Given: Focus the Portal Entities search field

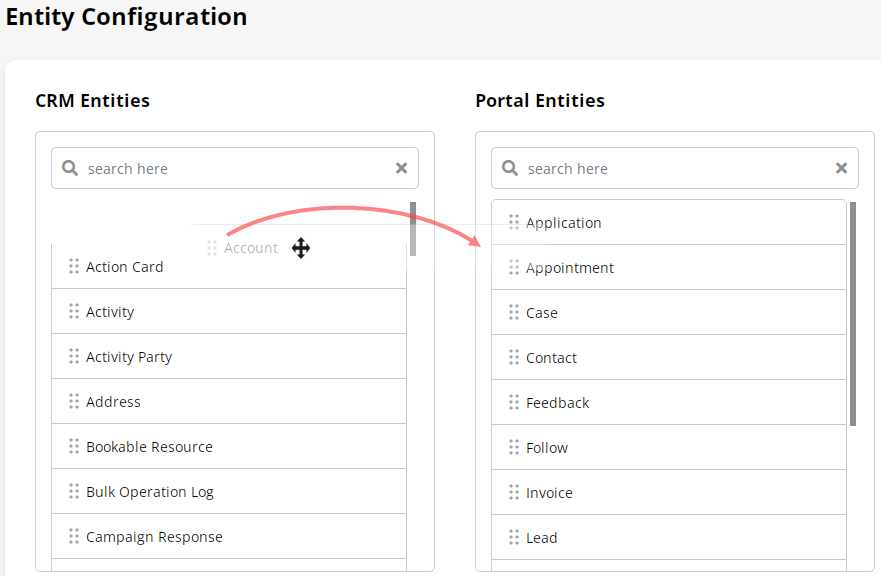Looking at the screenshot, I should point(670,168).
